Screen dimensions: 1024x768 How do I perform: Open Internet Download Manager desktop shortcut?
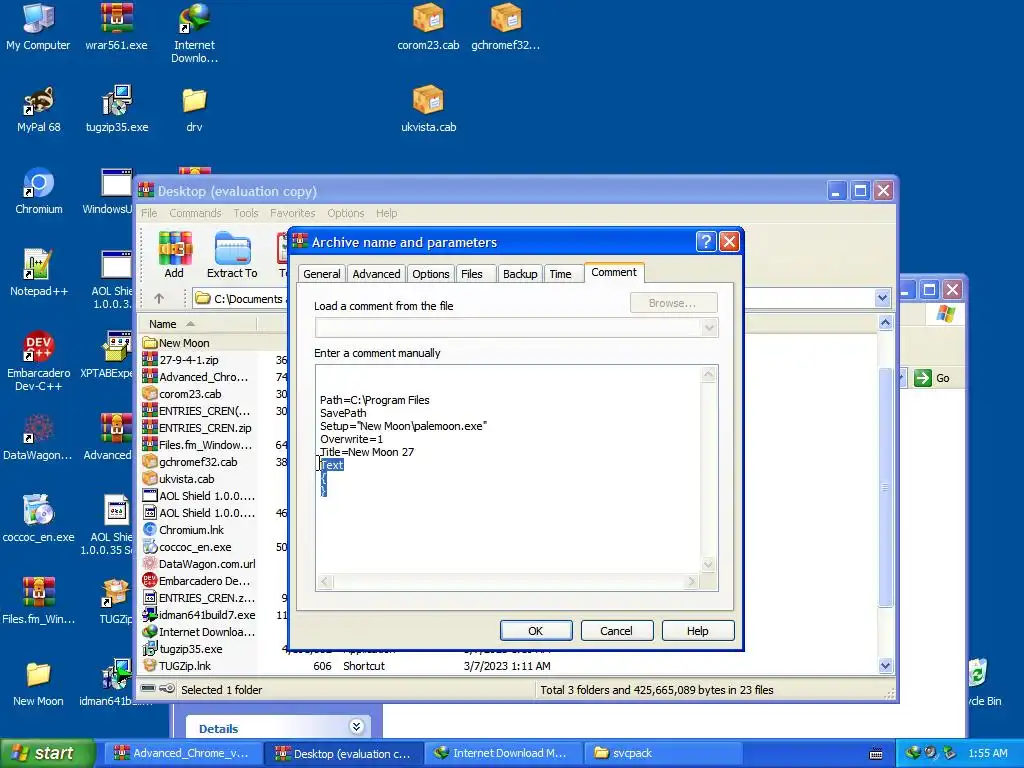[x=194, y=33]
